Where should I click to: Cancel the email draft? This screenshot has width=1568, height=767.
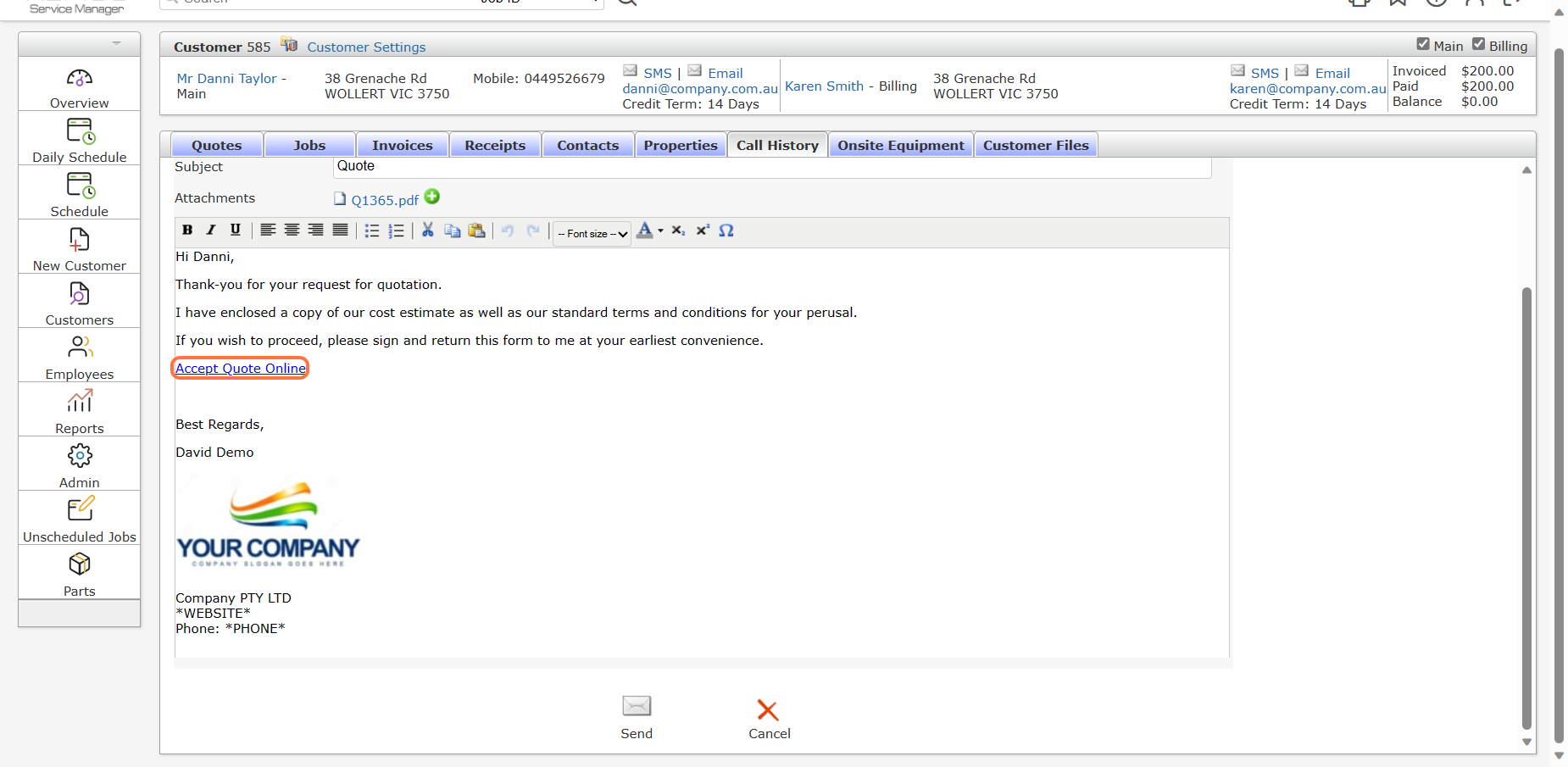[769, 720]
